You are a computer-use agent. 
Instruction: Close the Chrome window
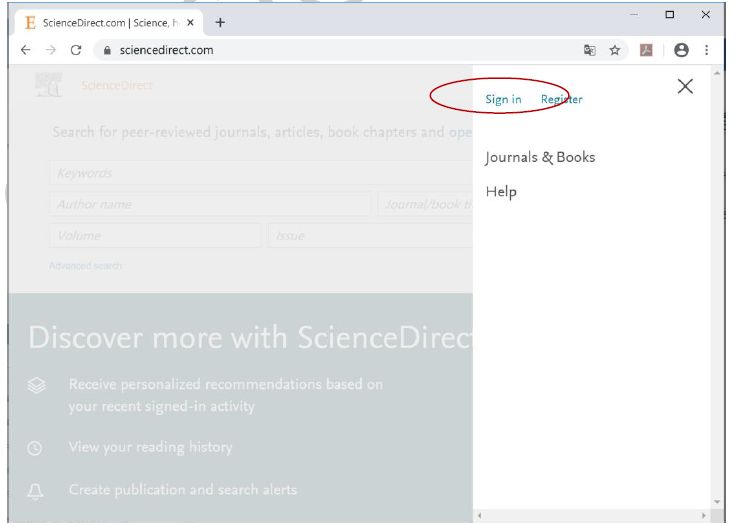pyautogui.click(x=706, y=15)
